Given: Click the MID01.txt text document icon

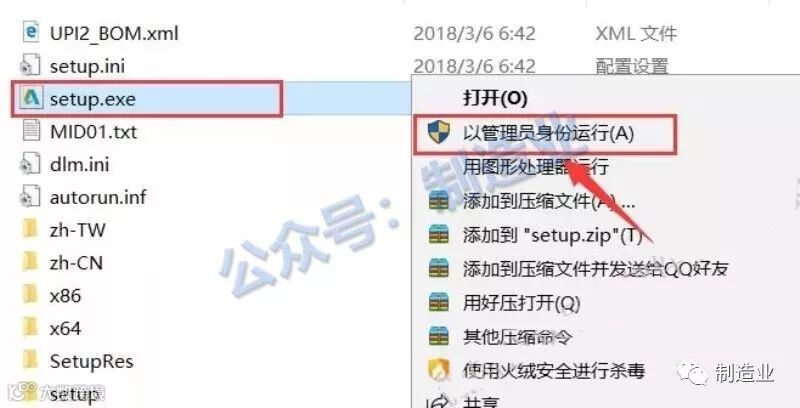Looking at the screenshot, I should [31, 131].
